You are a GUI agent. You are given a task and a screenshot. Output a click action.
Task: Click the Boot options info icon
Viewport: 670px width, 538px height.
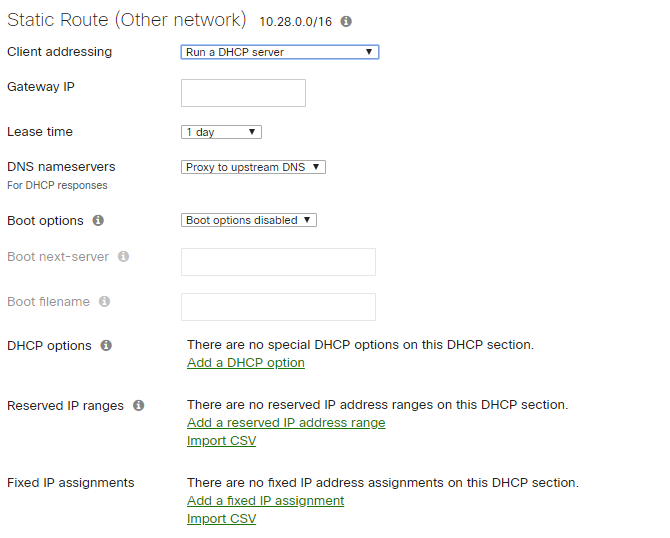(x=98, y=221)
